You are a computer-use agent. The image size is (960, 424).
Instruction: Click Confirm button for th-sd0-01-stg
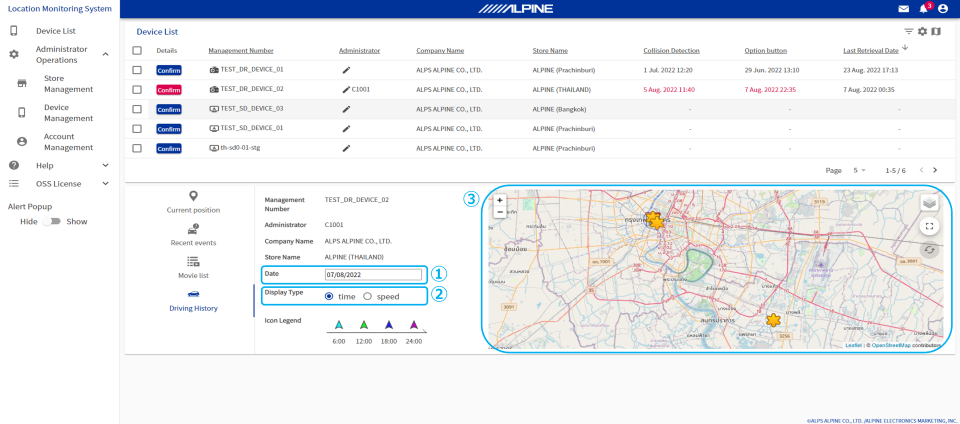tap(169, 149)
